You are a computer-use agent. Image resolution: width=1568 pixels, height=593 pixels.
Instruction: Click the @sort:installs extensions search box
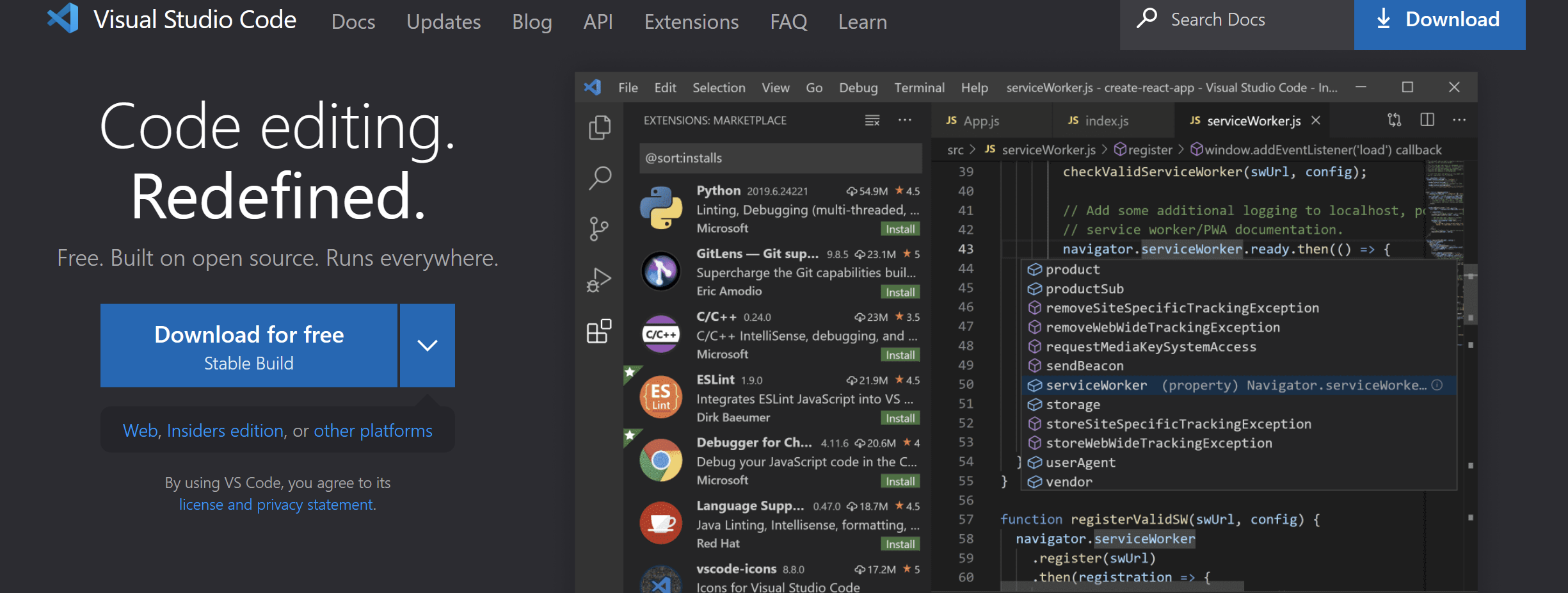781,158
